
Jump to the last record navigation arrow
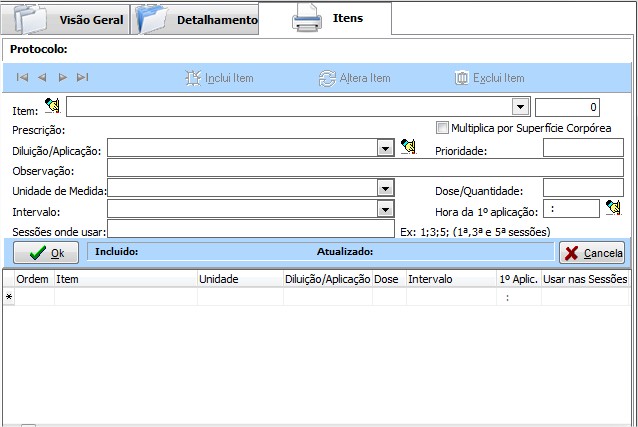coord(82,78)
